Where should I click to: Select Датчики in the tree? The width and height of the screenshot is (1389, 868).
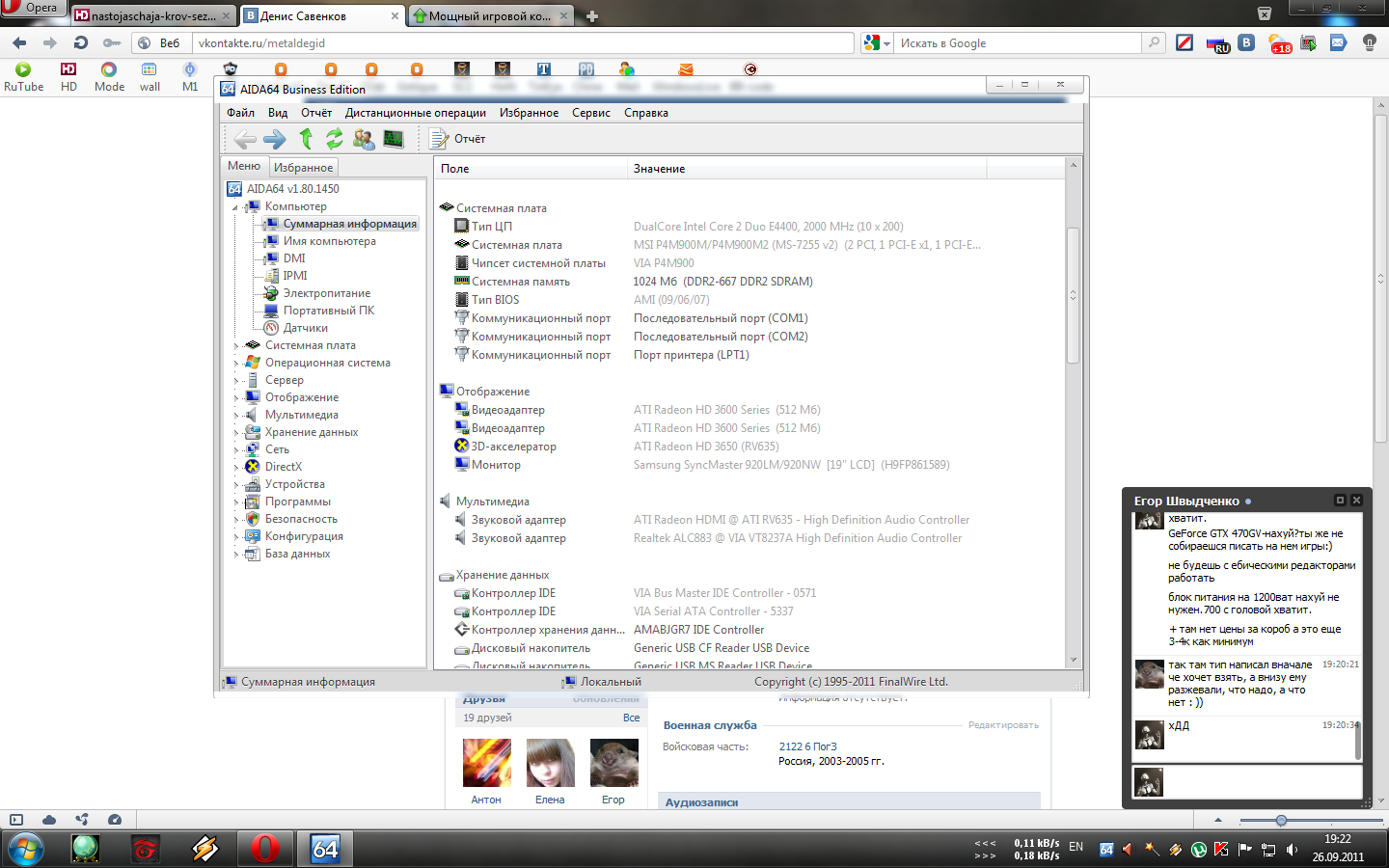tap(305, 328)
